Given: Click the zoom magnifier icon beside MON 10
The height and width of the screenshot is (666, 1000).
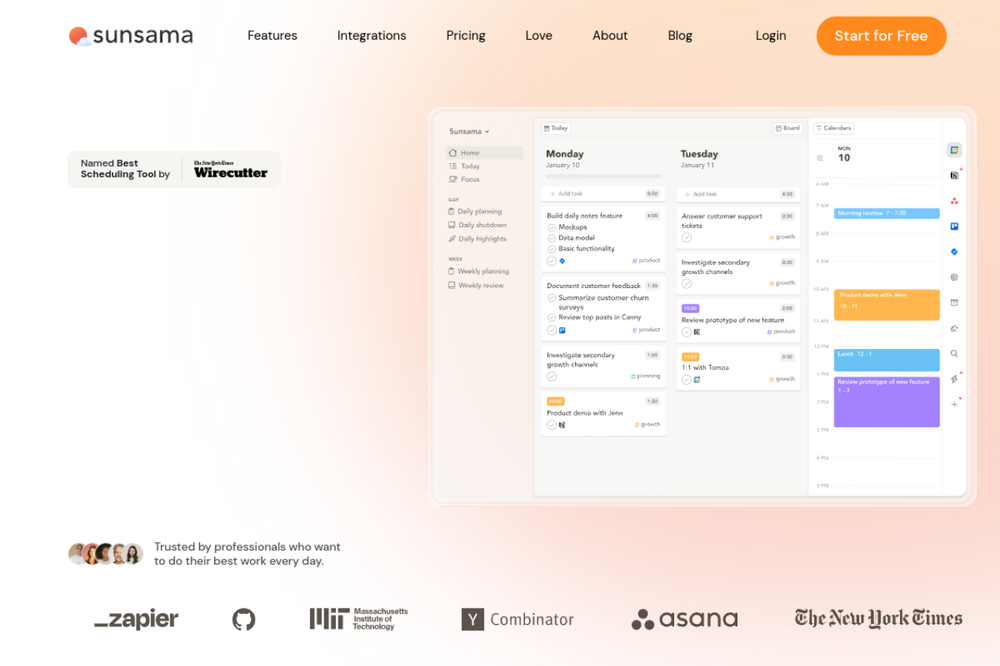Looking at the screenshot, I should pyautogui.click(x=820, y=158).
